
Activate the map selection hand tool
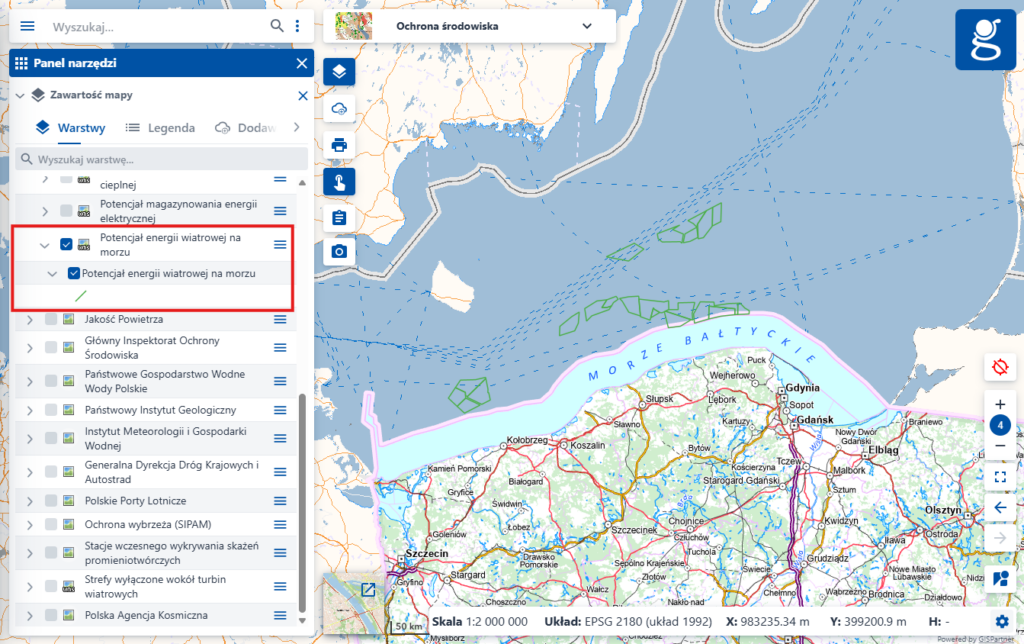[x=339, y=181]
